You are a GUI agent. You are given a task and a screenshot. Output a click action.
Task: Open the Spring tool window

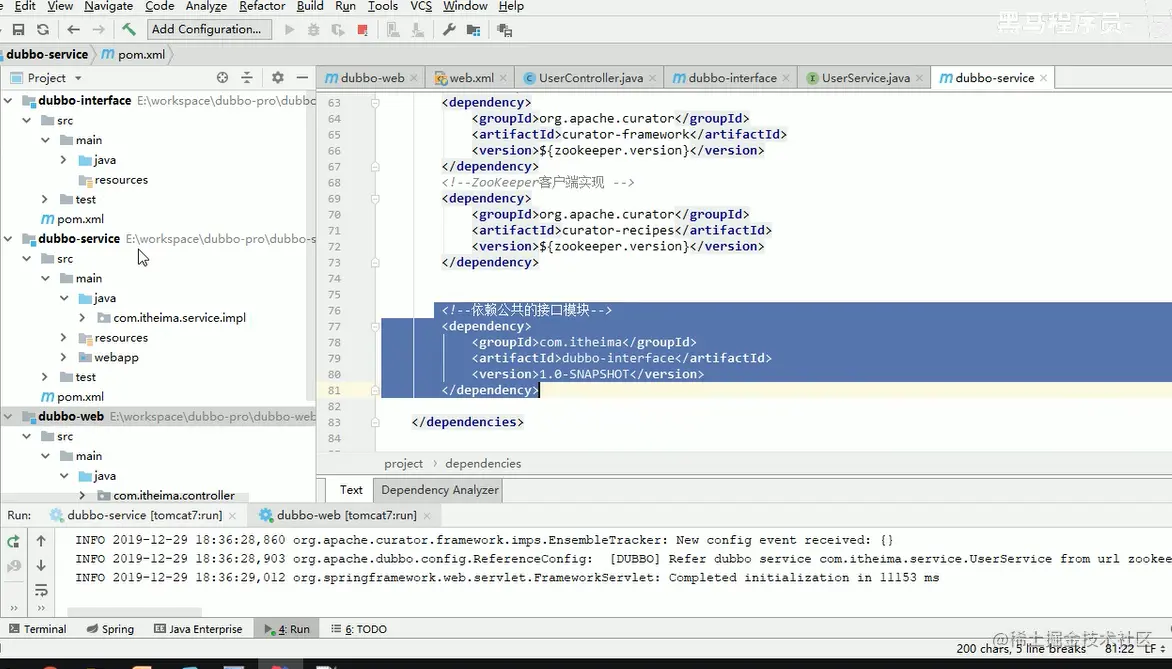click(110, 629)
